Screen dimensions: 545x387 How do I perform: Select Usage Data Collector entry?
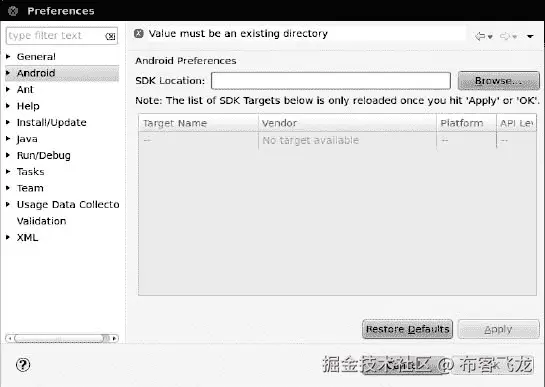point(68,204)
